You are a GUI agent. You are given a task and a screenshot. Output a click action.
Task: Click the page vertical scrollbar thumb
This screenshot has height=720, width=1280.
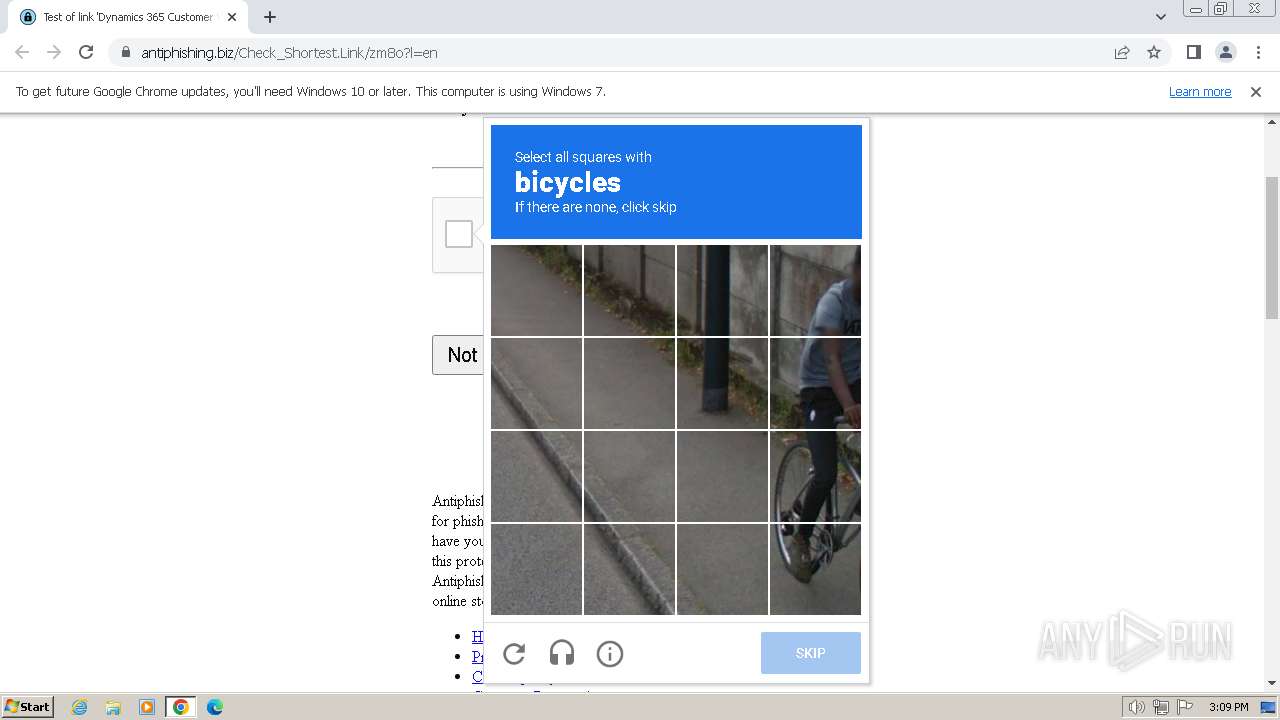click(1272, 248)
